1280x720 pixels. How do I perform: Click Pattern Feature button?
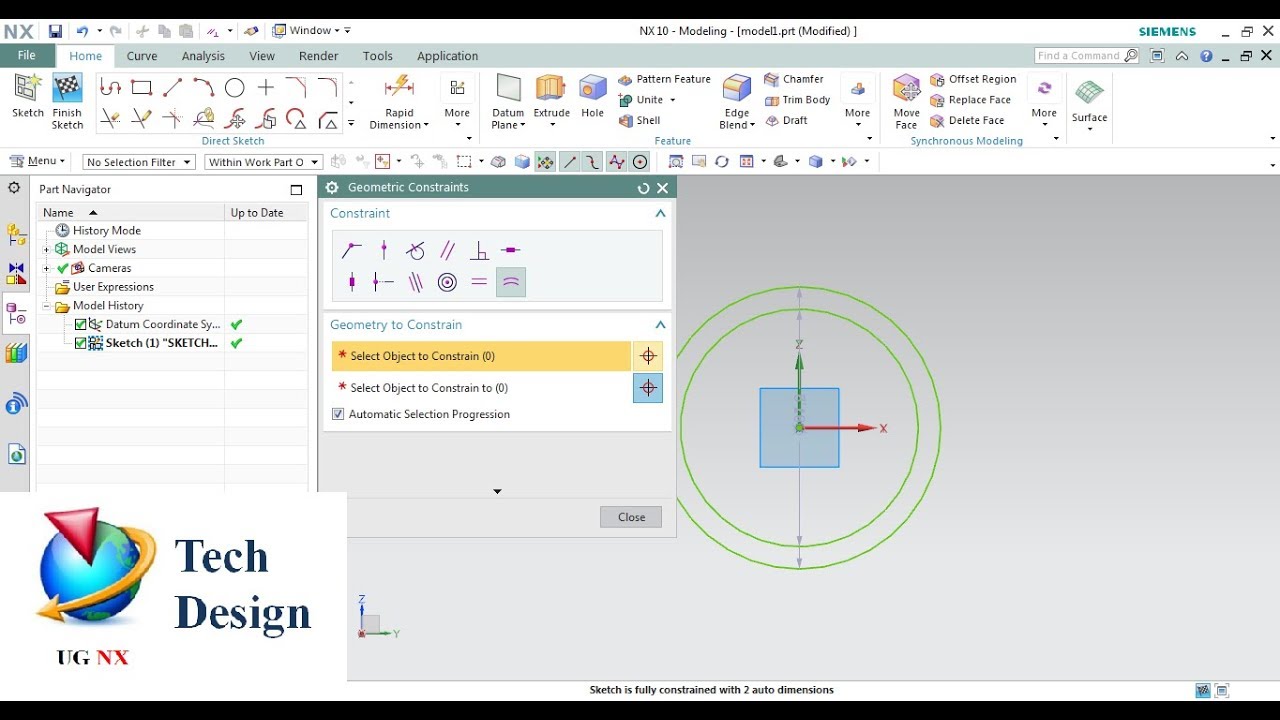[664, 79]
